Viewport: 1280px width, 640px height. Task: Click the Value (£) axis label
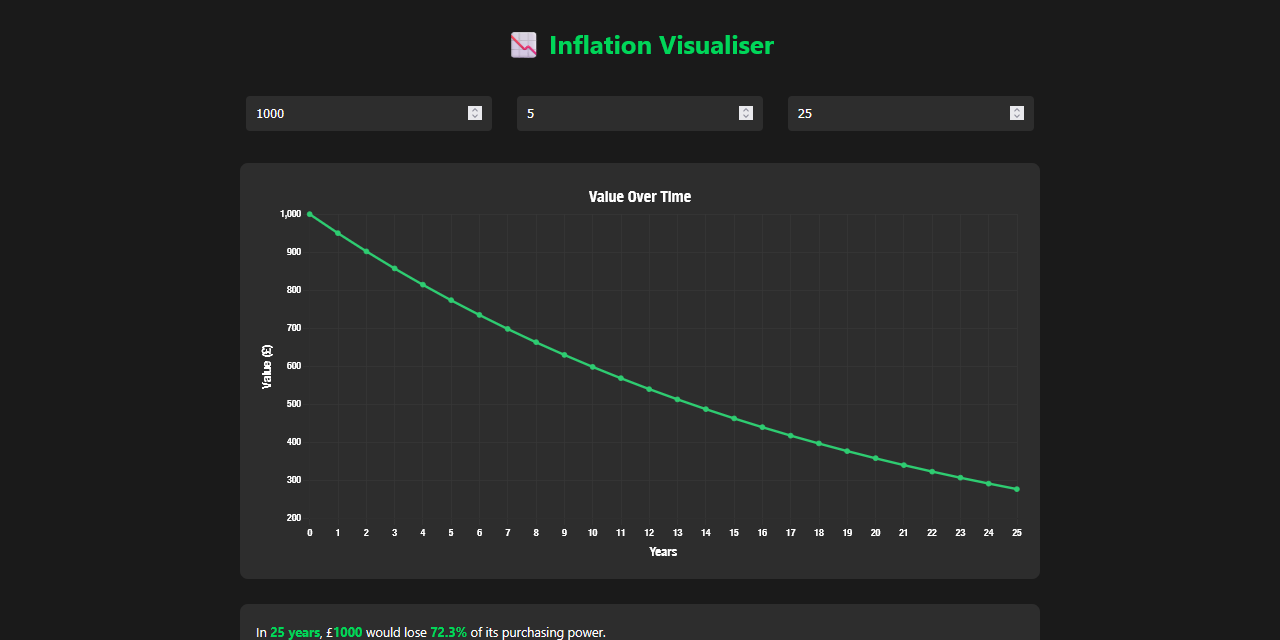click(x=266, y=361)
